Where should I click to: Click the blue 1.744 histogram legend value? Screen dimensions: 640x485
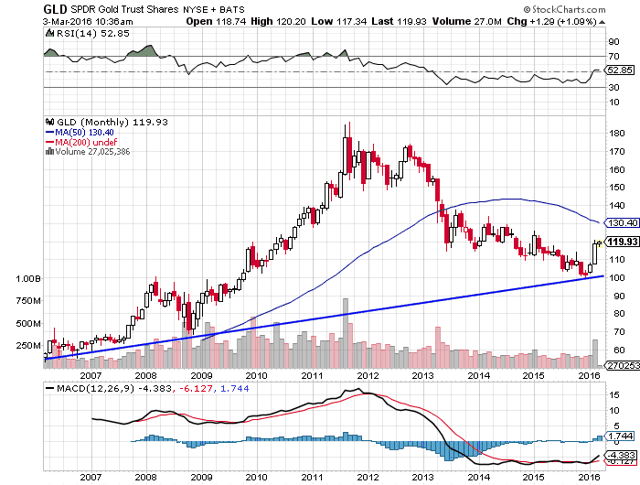point(235,389)
